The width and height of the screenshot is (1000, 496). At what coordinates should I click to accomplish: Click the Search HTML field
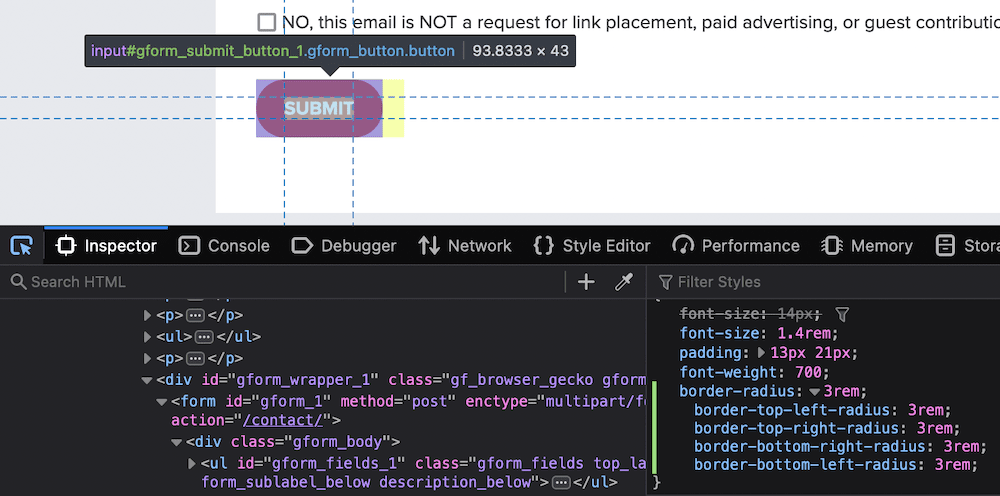tap(287, 282)
